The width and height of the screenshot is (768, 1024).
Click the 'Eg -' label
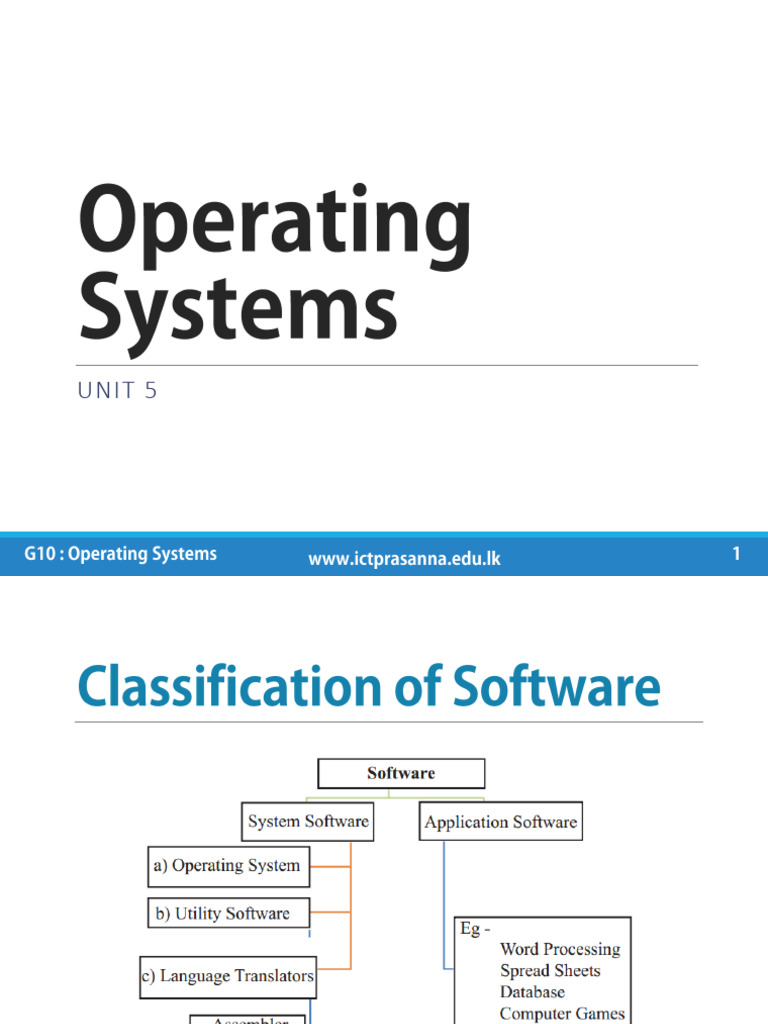[475, 929]
